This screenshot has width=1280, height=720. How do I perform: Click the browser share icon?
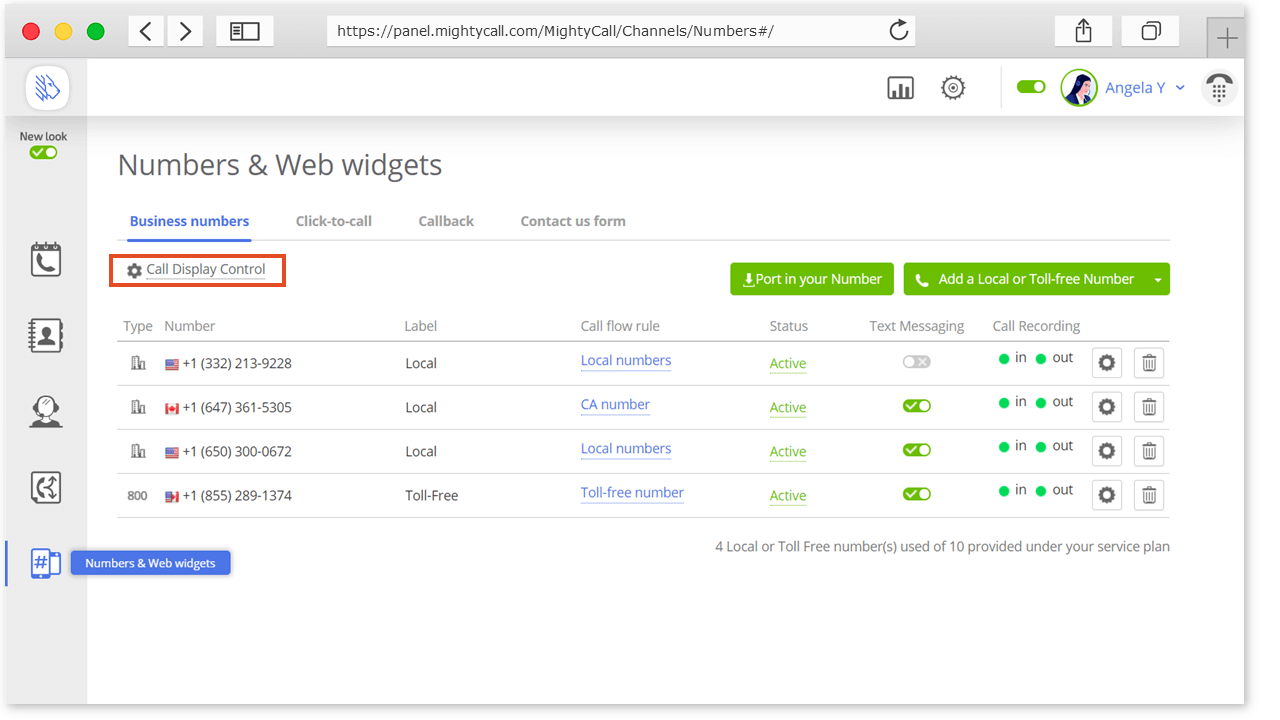[1083, 31]
